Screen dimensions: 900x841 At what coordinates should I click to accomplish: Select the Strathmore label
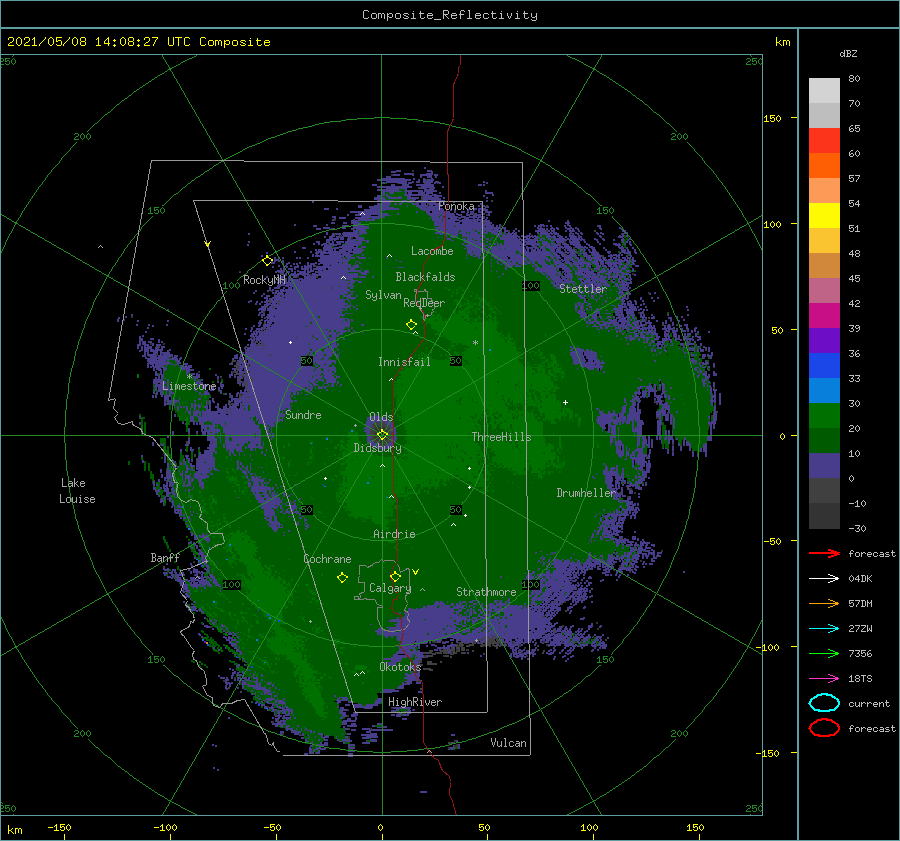click(x=486, y=592)
